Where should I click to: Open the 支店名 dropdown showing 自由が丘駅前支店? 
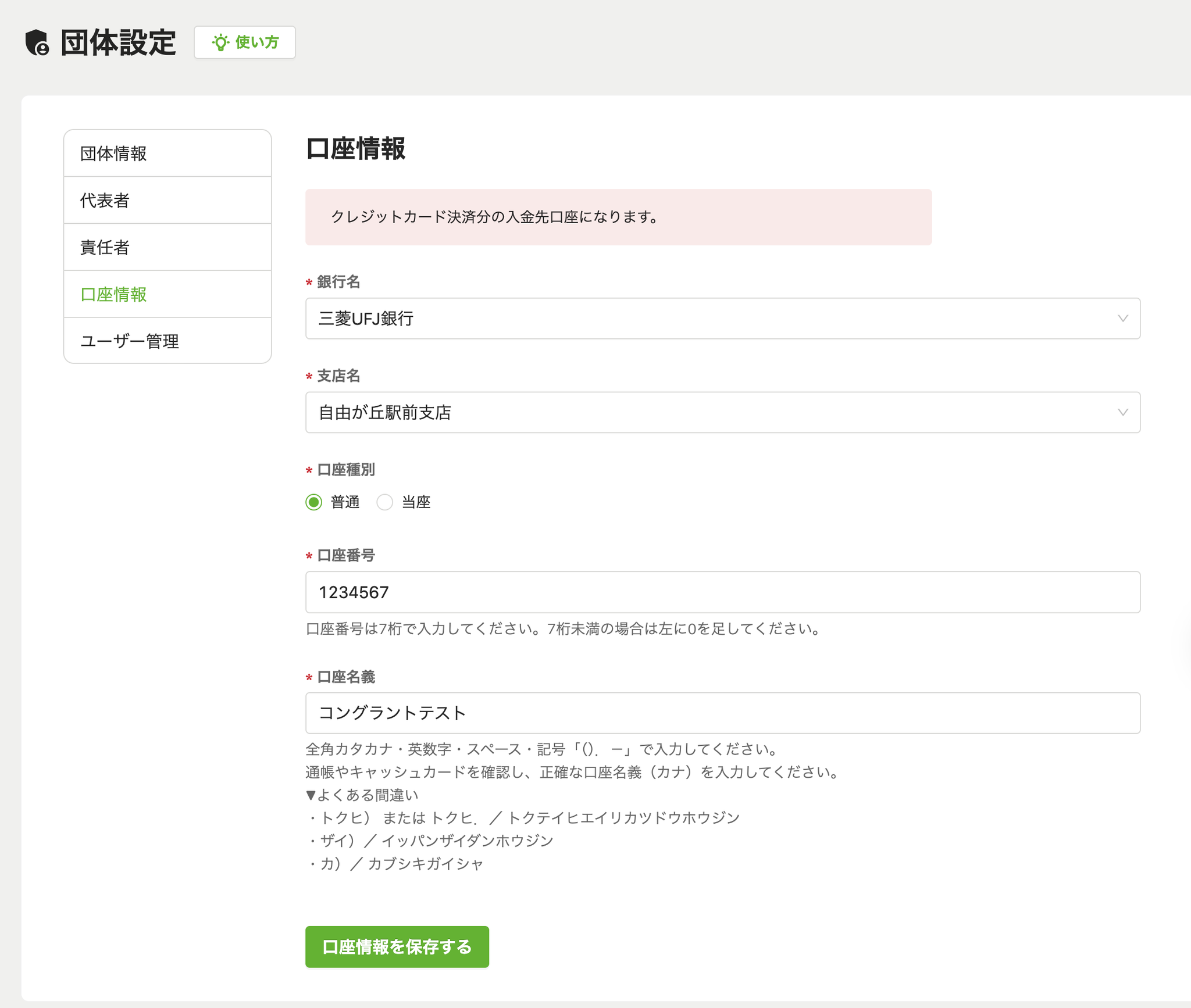click(x=723, y=412)
